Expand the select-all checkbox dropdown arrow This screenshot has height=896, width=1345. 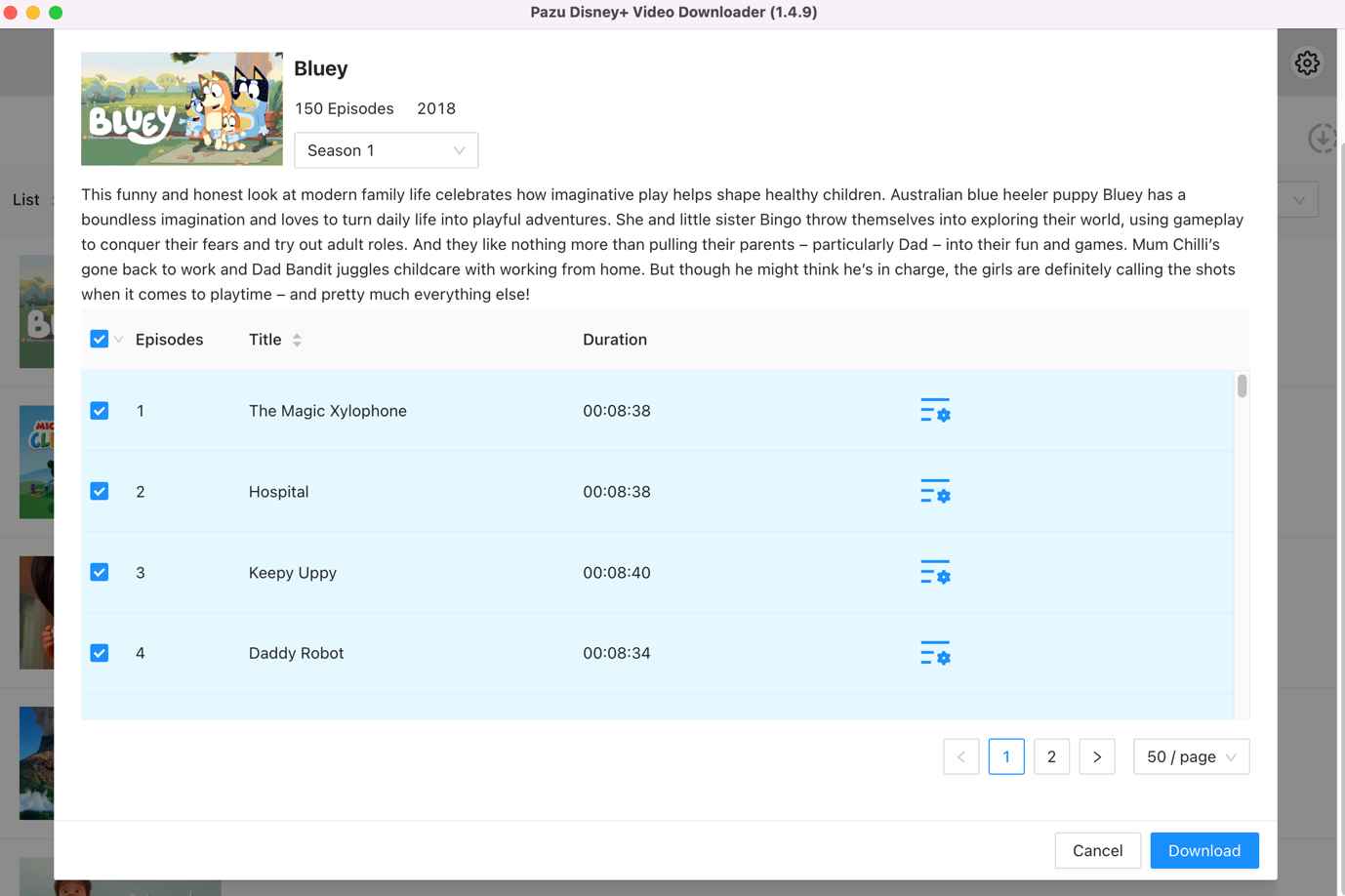point(119,340)
